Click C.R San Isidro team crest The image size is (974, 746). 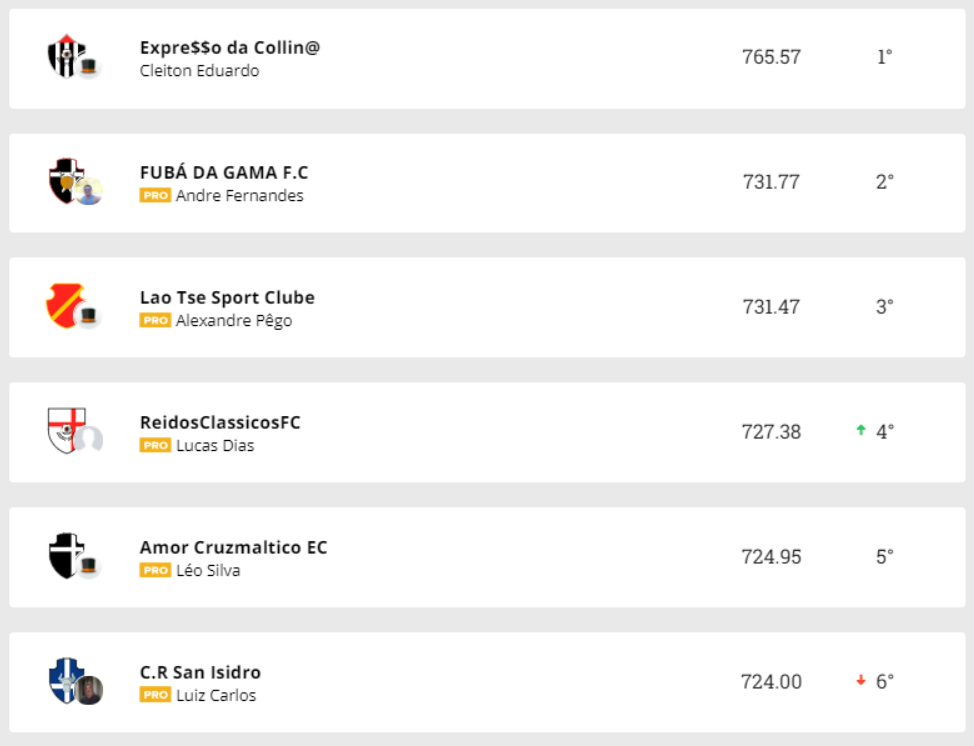(67, 680)
